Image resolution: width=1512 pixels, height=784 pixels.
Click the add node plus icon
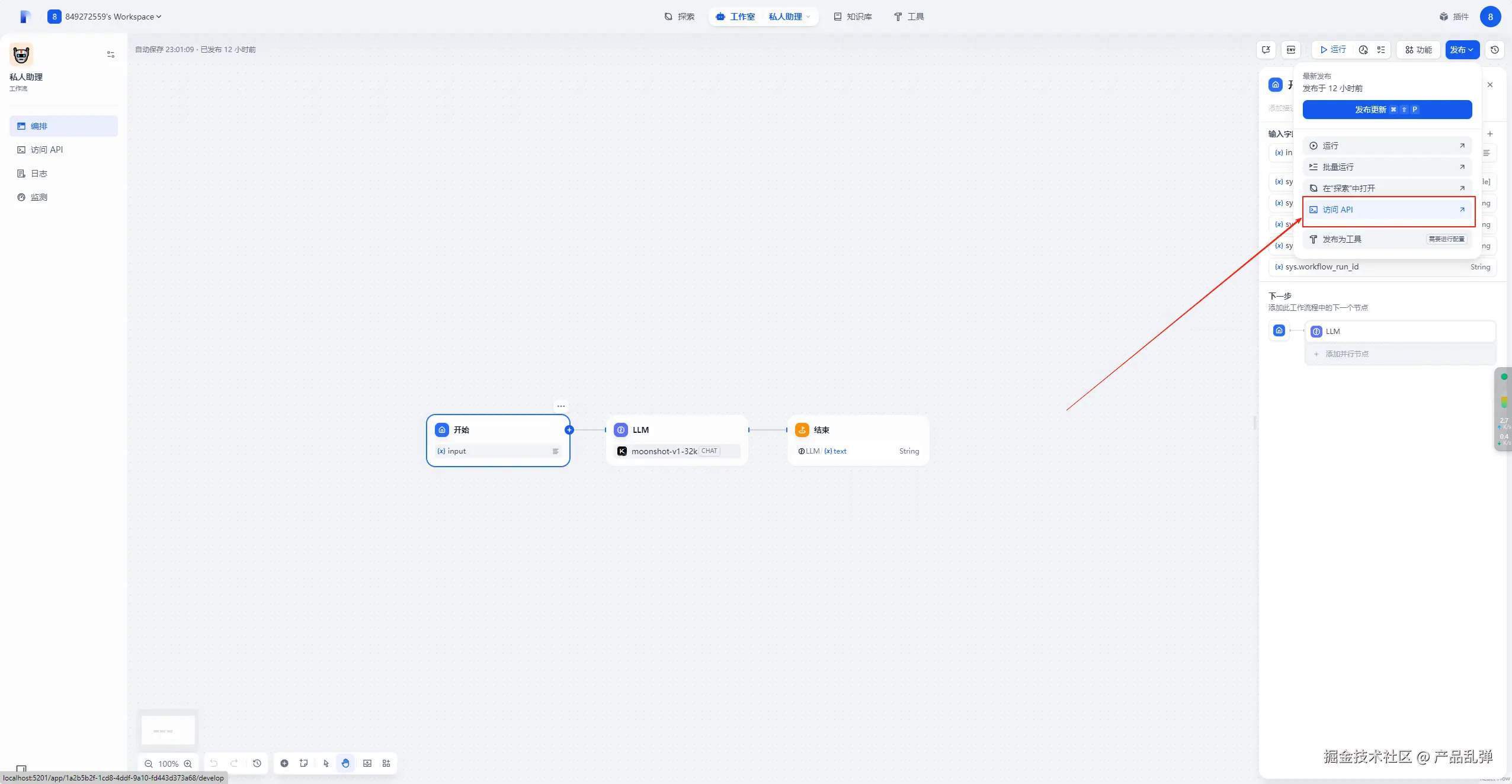pos(284,763)
